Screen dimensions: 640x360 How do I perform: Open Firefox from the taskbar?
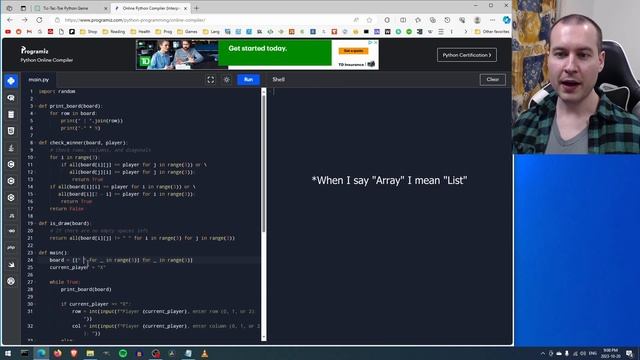coord(58,353)
